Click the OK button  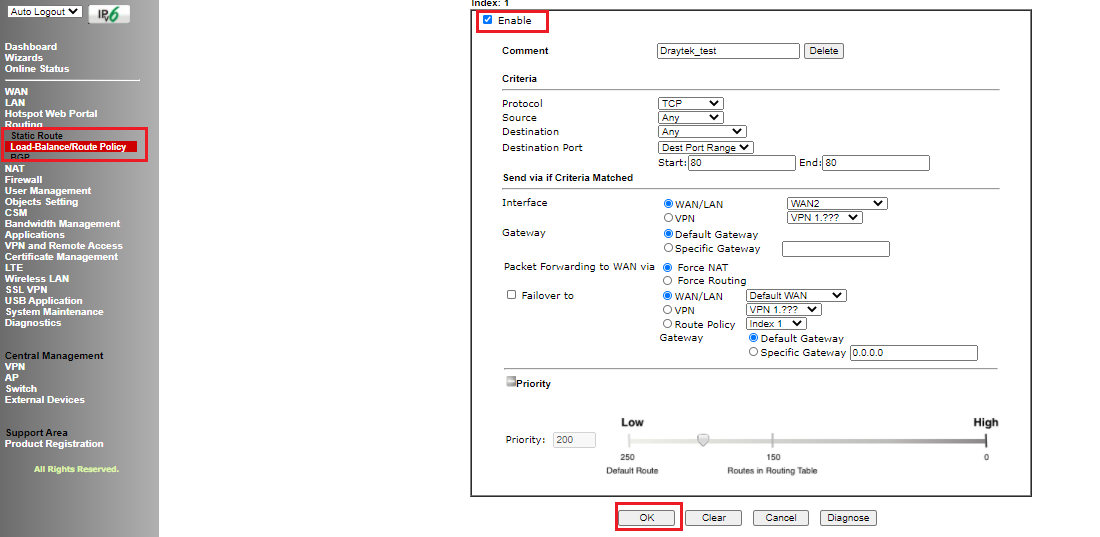647,518
